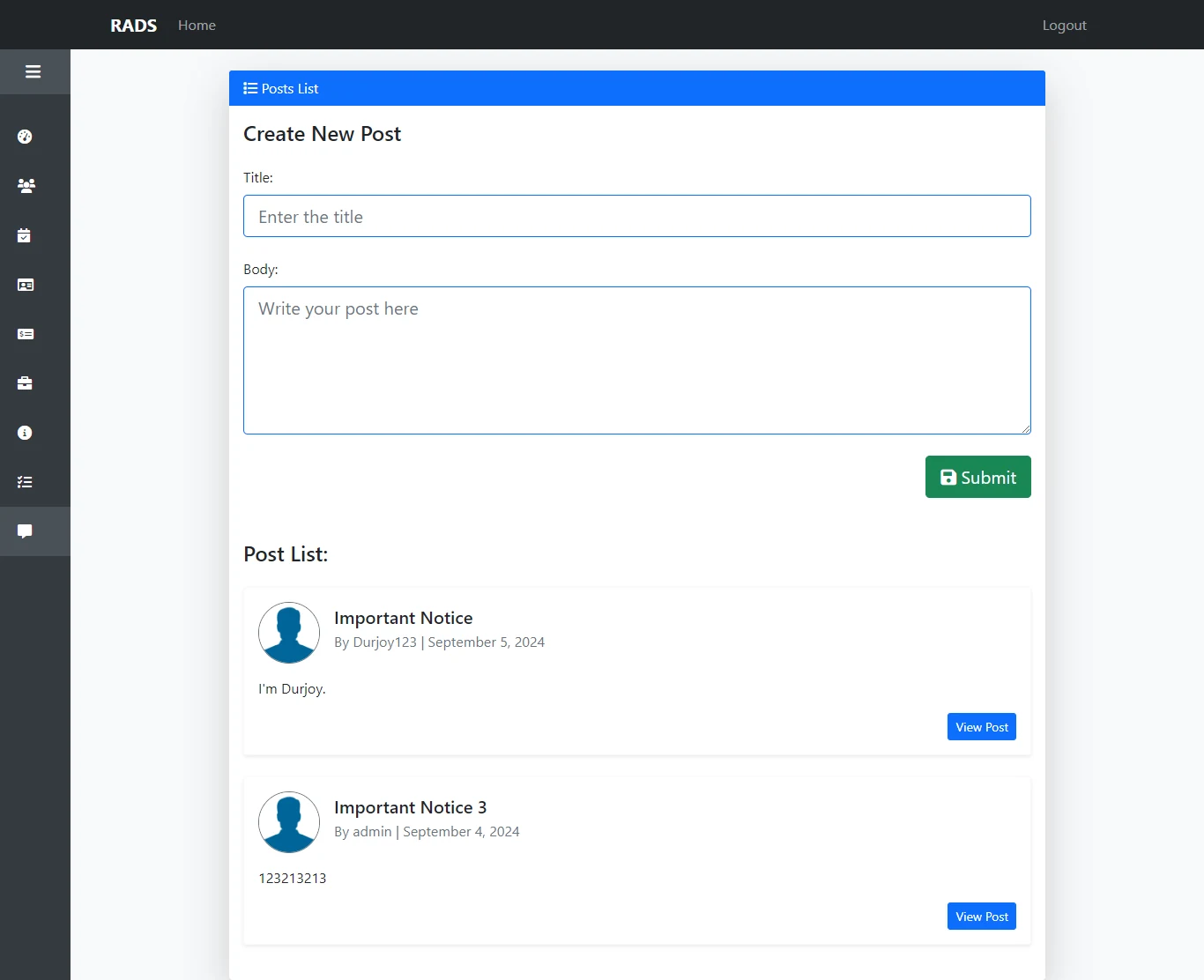Click the post text "I'm Durjoy."
Screen dimensions: 1204x980
point(293,689)
